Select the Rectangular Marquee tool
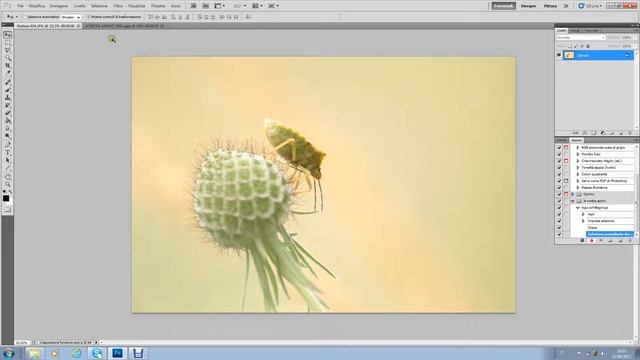Screen dimensions: 640x360 coord(7,43)
